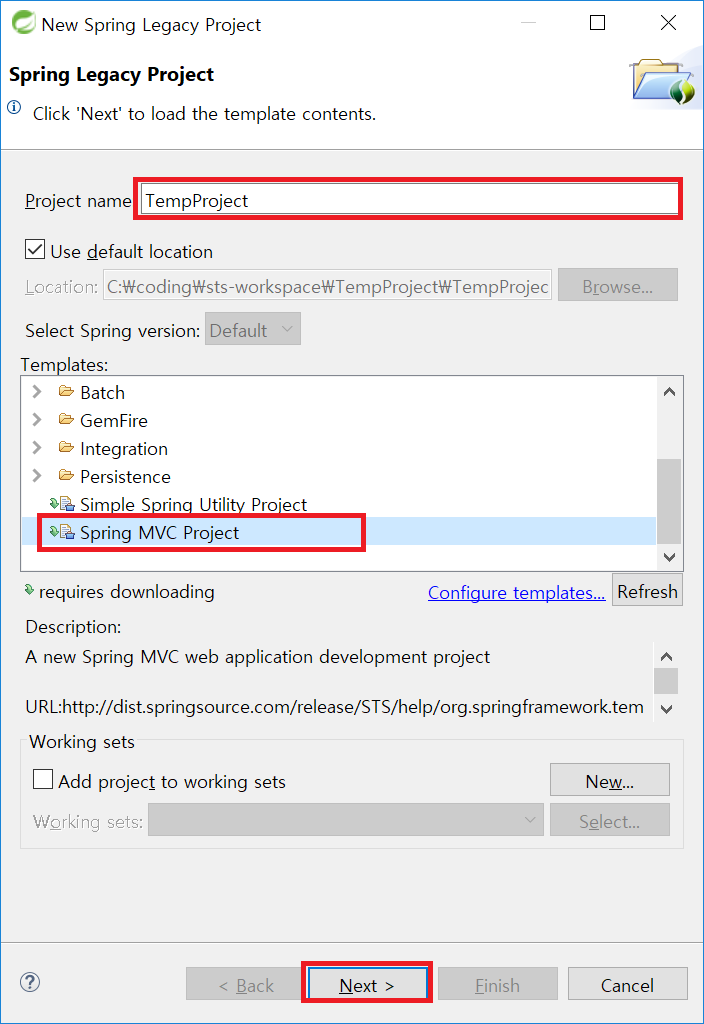Screen dimensions: 704x1024
Task: Select the Spring MVC Project template
Action: point(160,533)
